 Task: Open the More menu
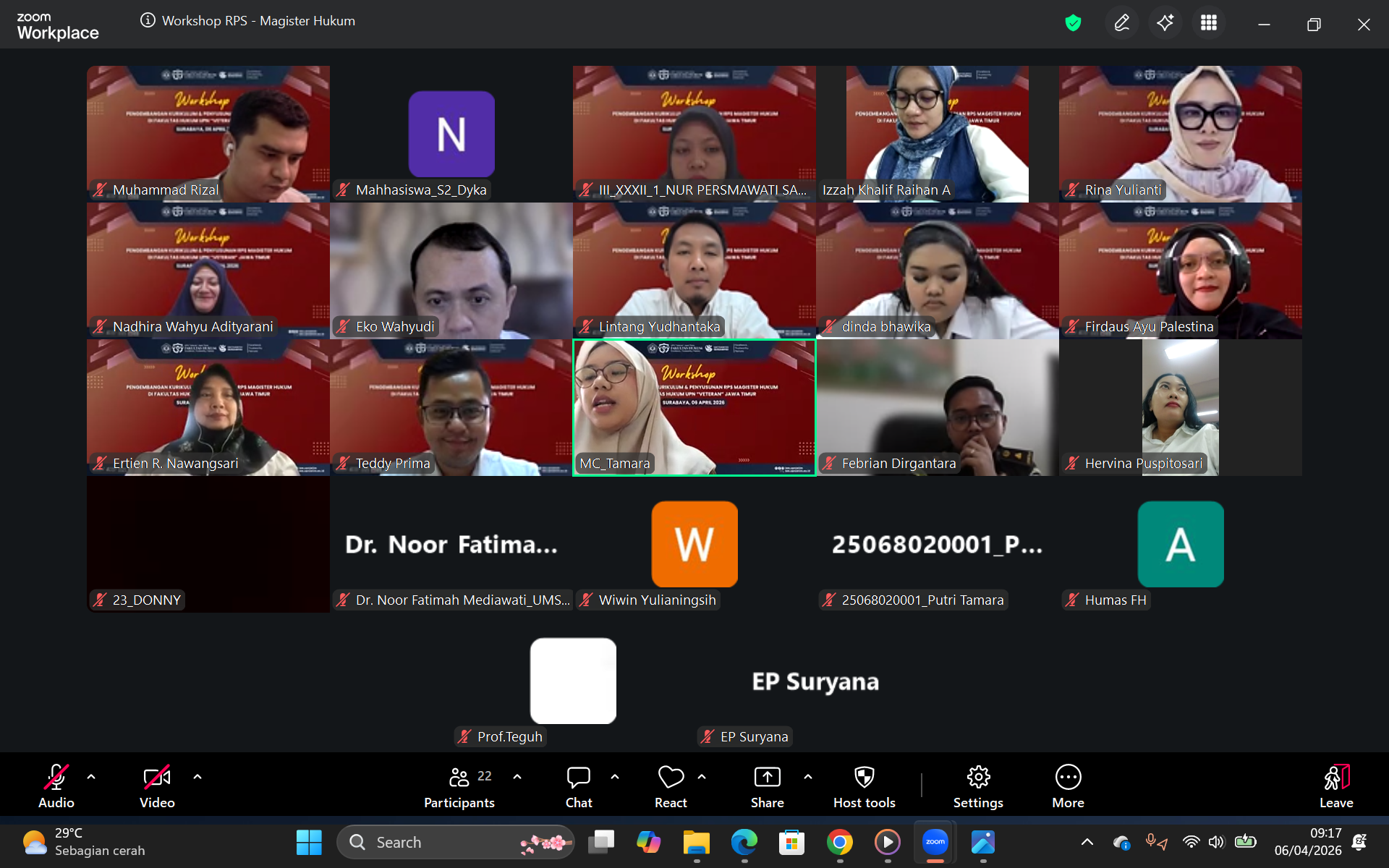(1068, 786)
